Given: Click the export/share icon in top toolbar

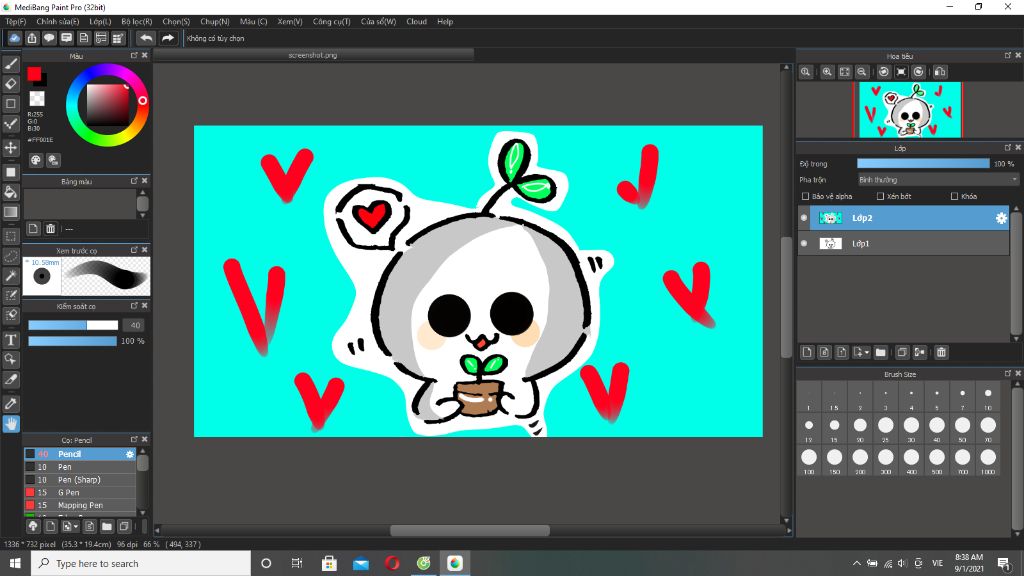Looking at the screenshot, I should point(32,38).
